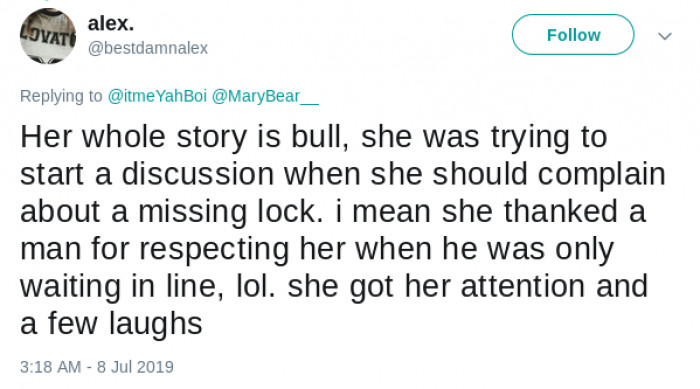The width and height of the screenshot is (700, 389).
Task: Click the phrase "a few laughs"
Action: (x=111, y=324)
